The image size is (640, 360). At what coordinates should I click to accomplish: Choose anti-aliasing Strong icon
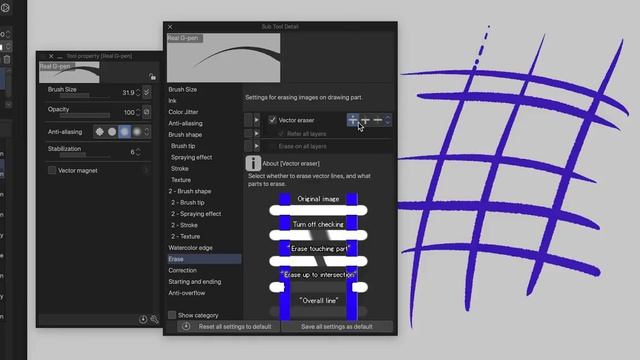(x=137, y=131)
